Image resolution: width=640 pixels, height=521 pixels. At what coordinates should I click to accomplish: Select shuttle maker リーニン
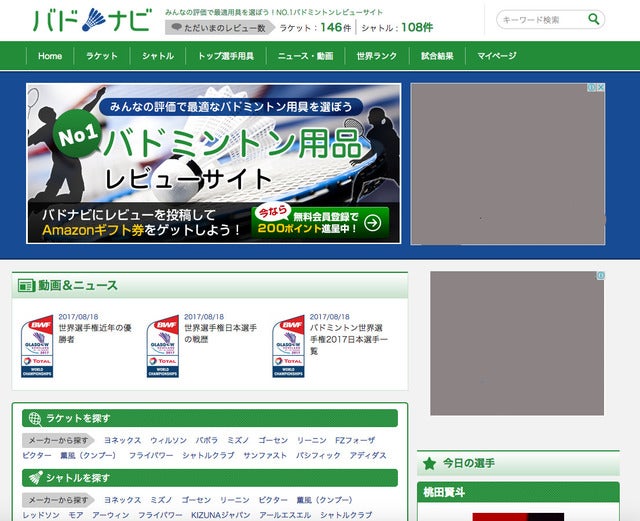(x=235, y=500)
